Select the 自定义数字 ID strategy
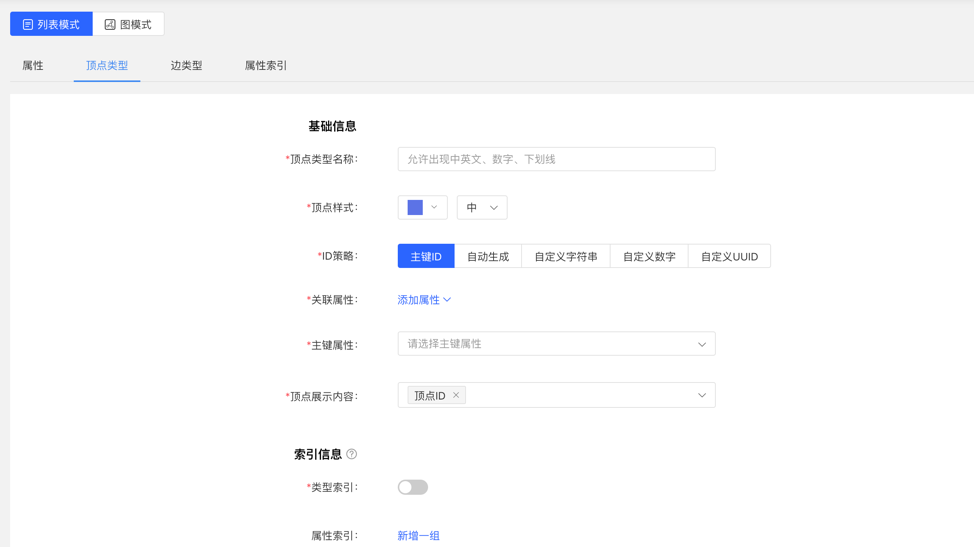This screenshot has width=974, height=547. [x=649, y=256]
